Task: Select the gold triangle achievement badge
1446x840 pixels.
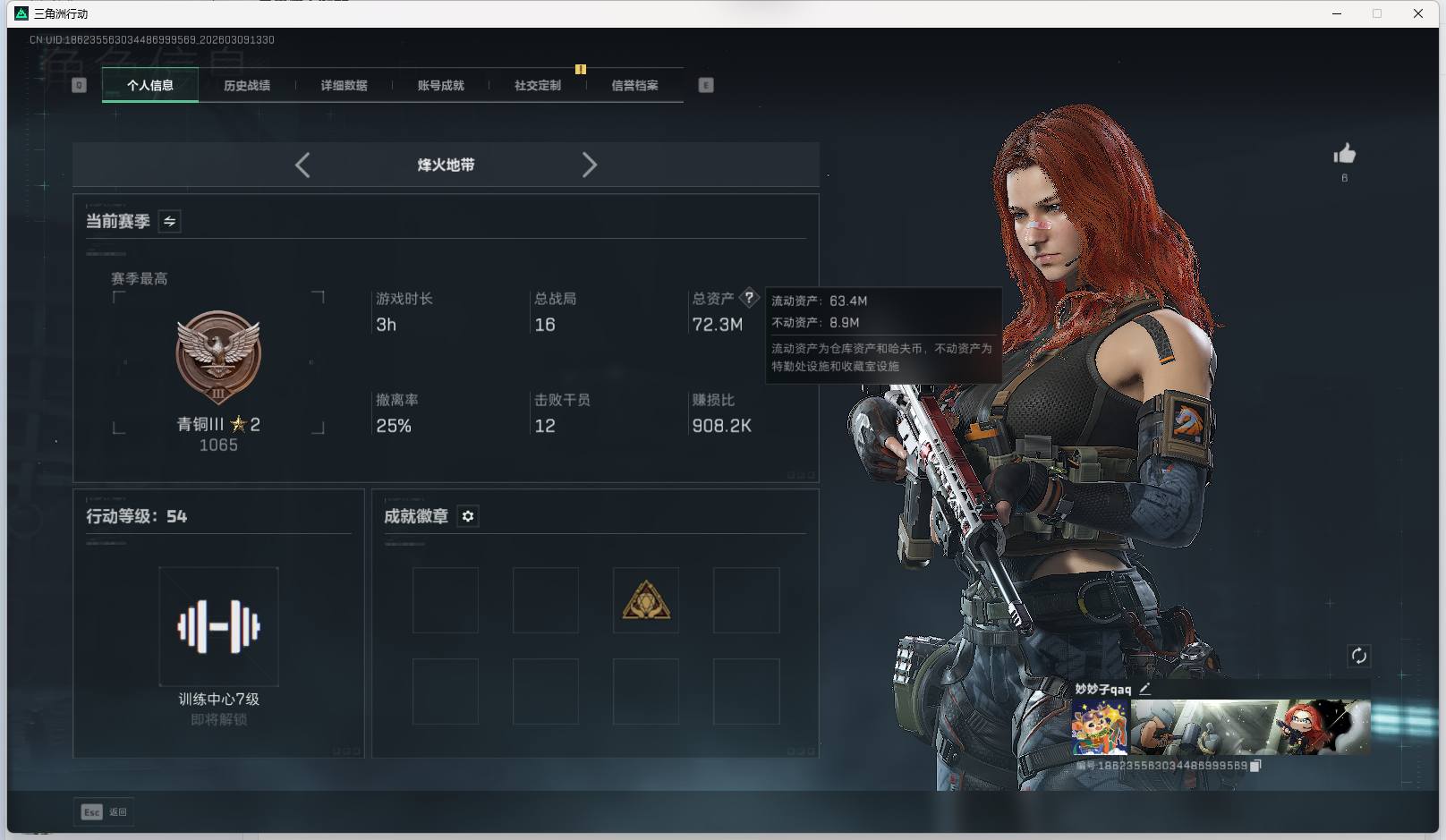Action: coord(646,600)
